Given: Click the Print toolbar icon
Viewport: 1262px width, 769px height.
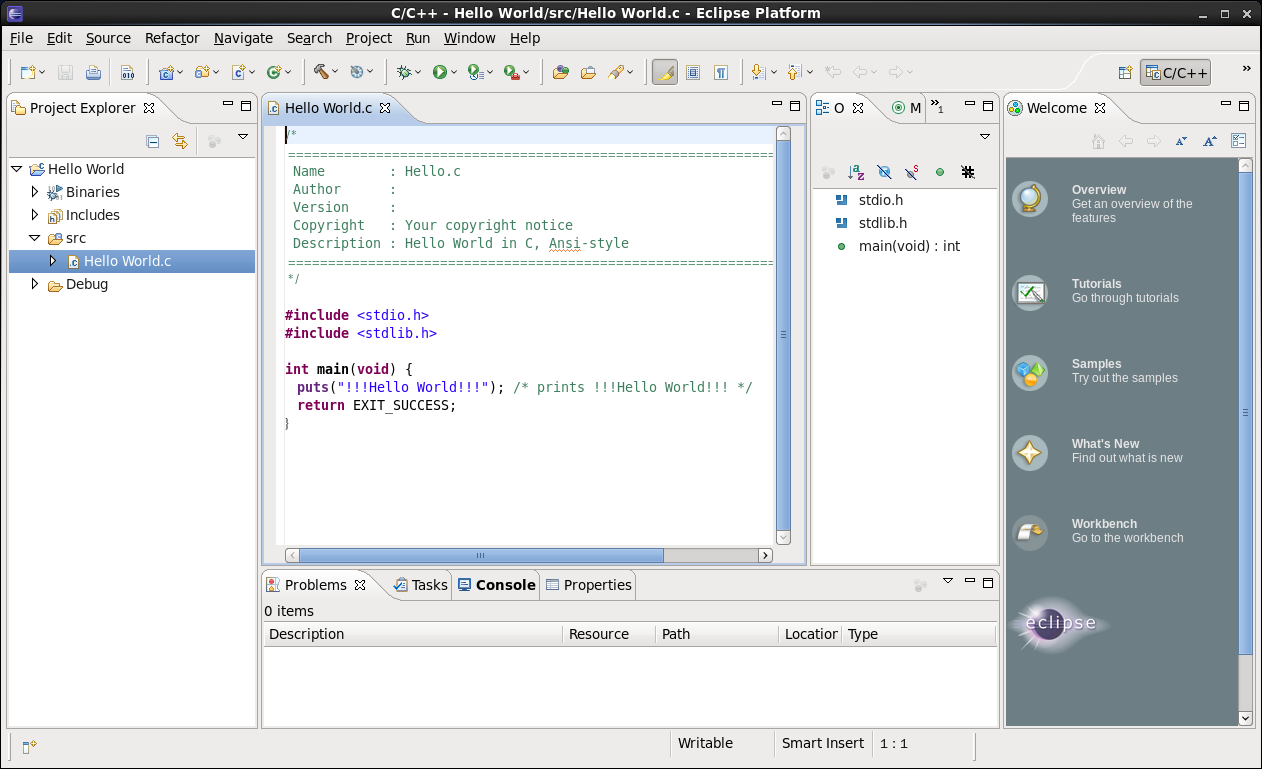Looking at the screenshot, I should coord(93,72).
